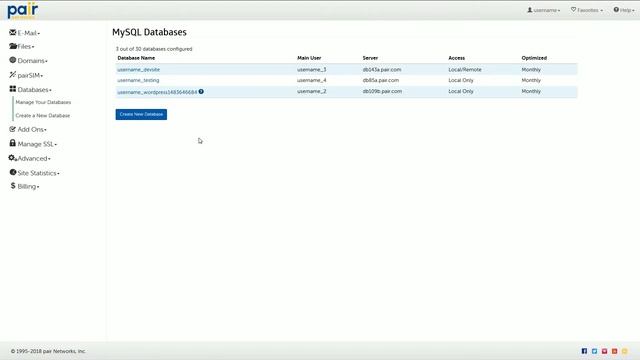
Task: Expand the Domains menu
Action: pos(32,61)
